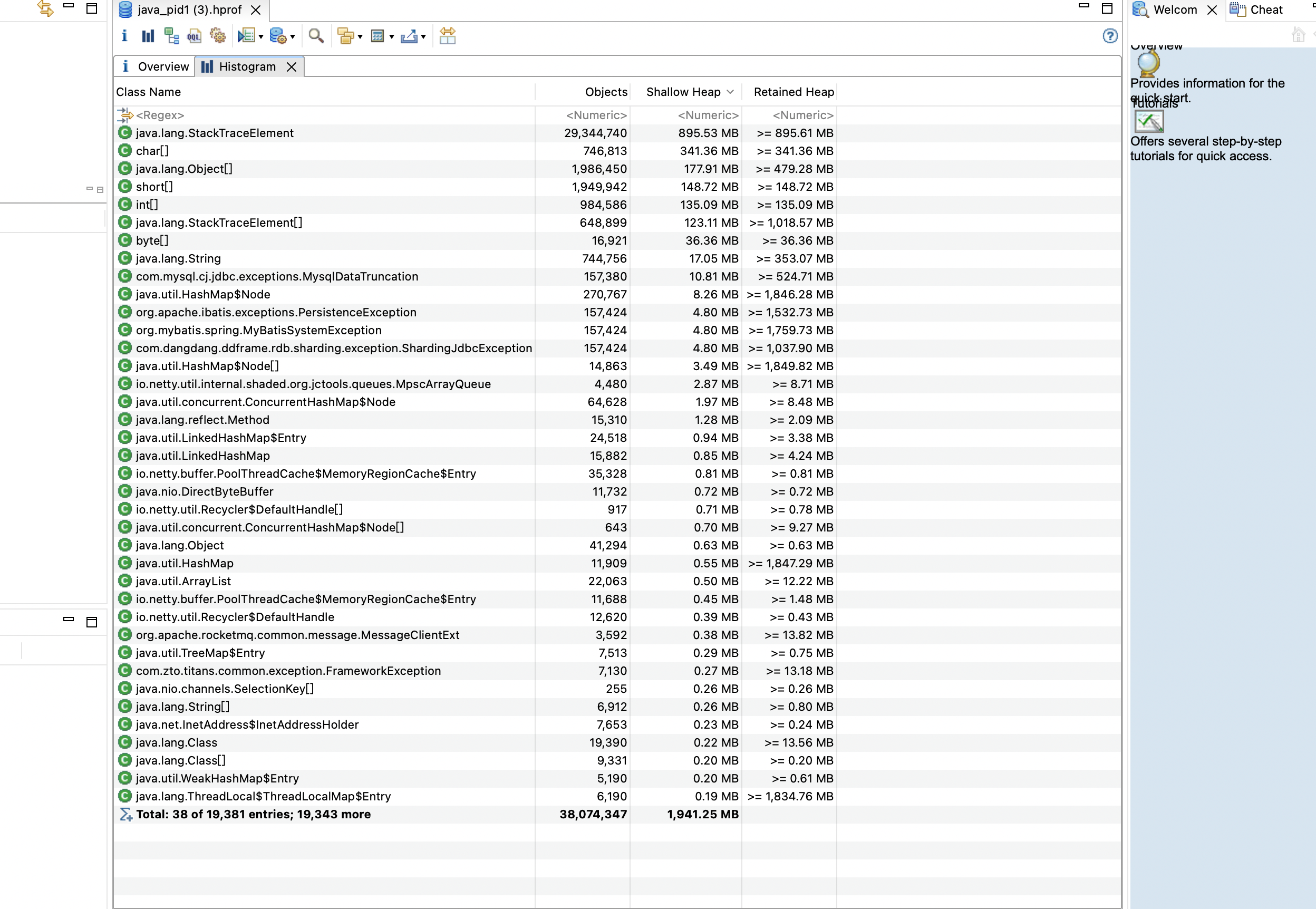Click the Overview globe icon in Welcome panel
Screen dimensions: 1316x909
1148,63
